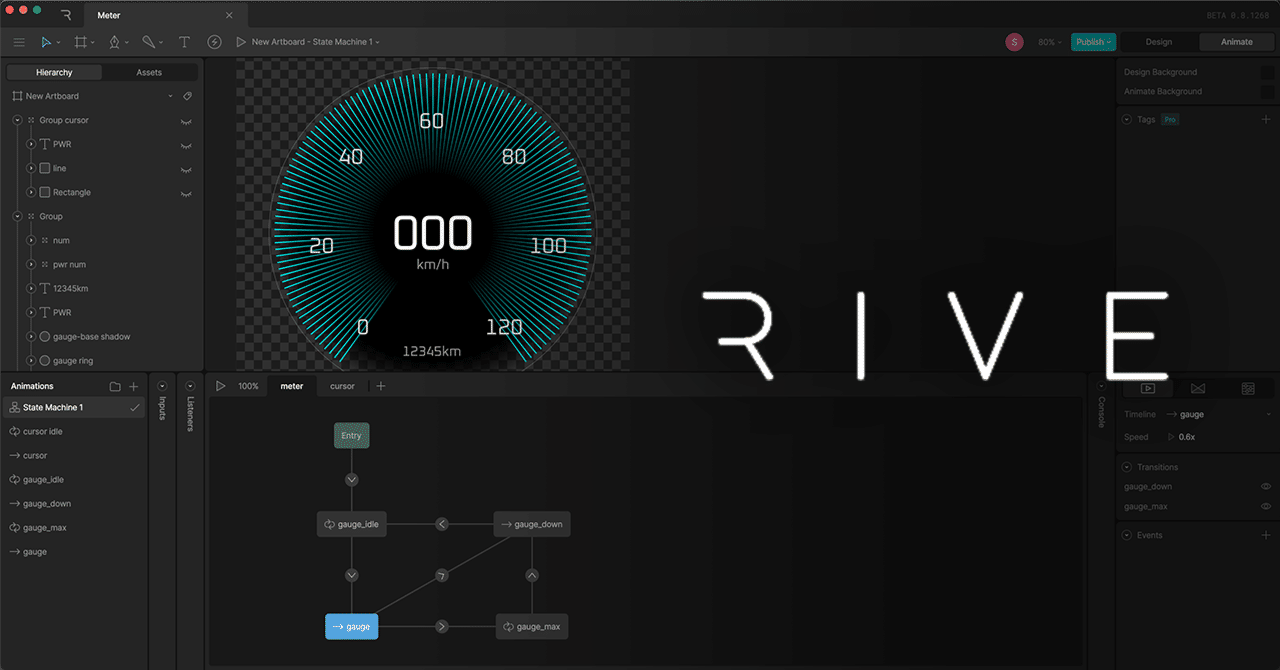Image resolution: width=1280 pixels, height=670 pixels.
Task: Select the Text tool
Action: (184, 42)
